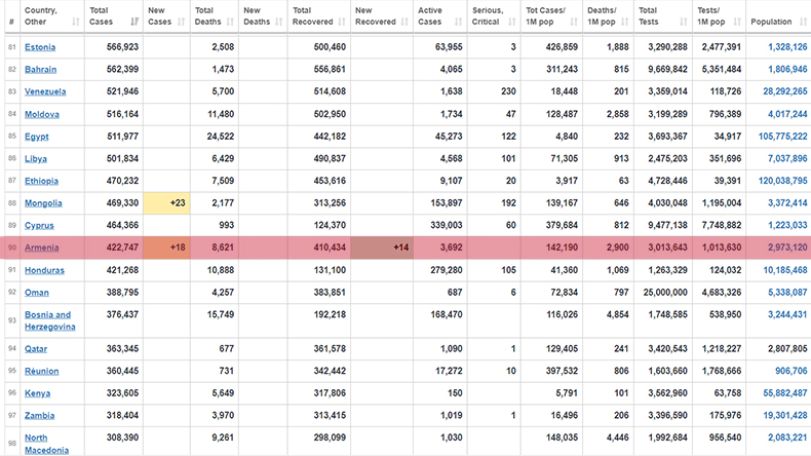The width and height of the screenshot is (811, 456).
Task: Sort table by Total Cases column icon
Action: [x=134, y=22]
